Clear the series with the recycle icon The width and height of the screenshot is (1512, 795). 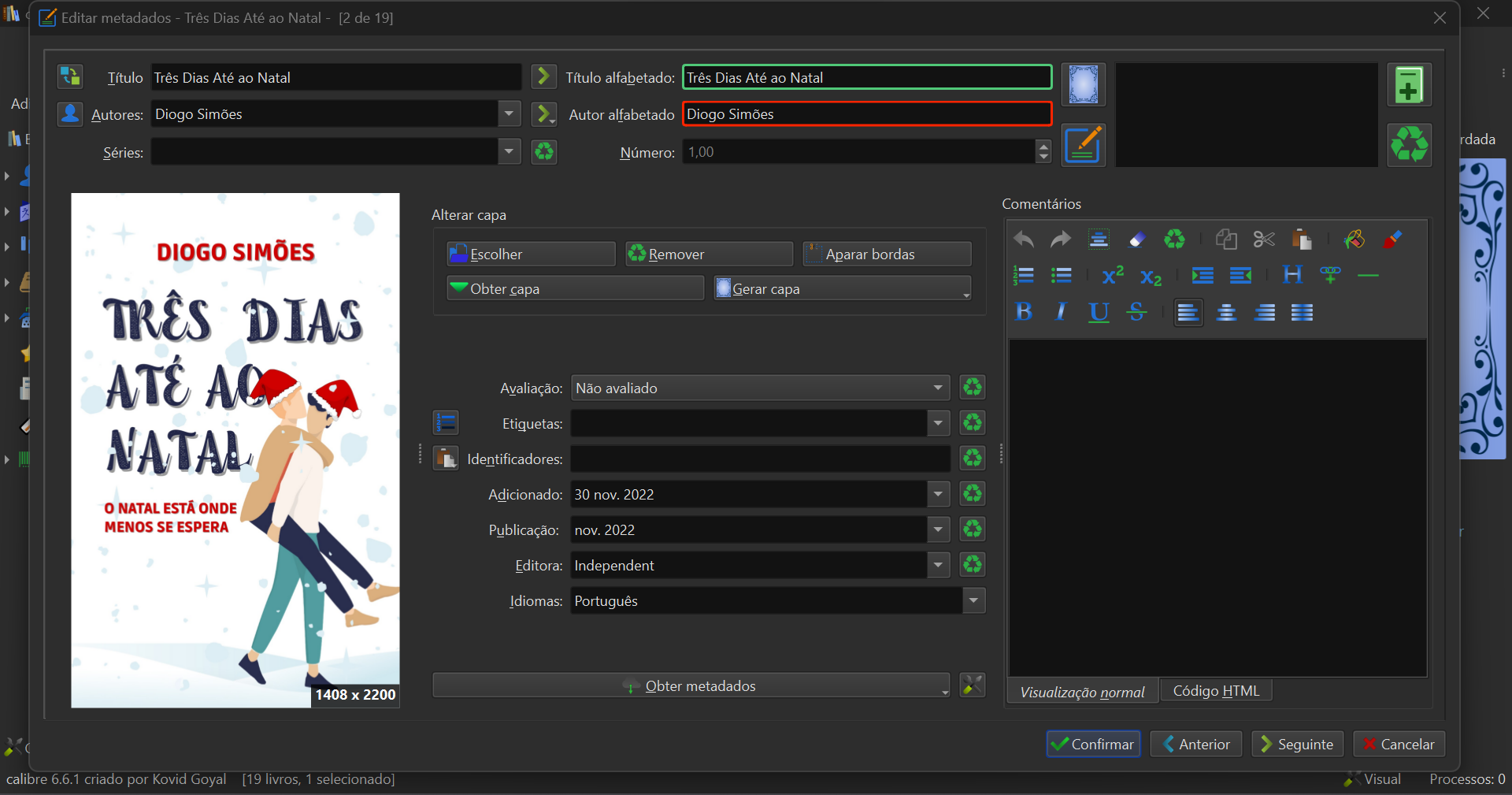pyautogui.click(x=543, y=152)
